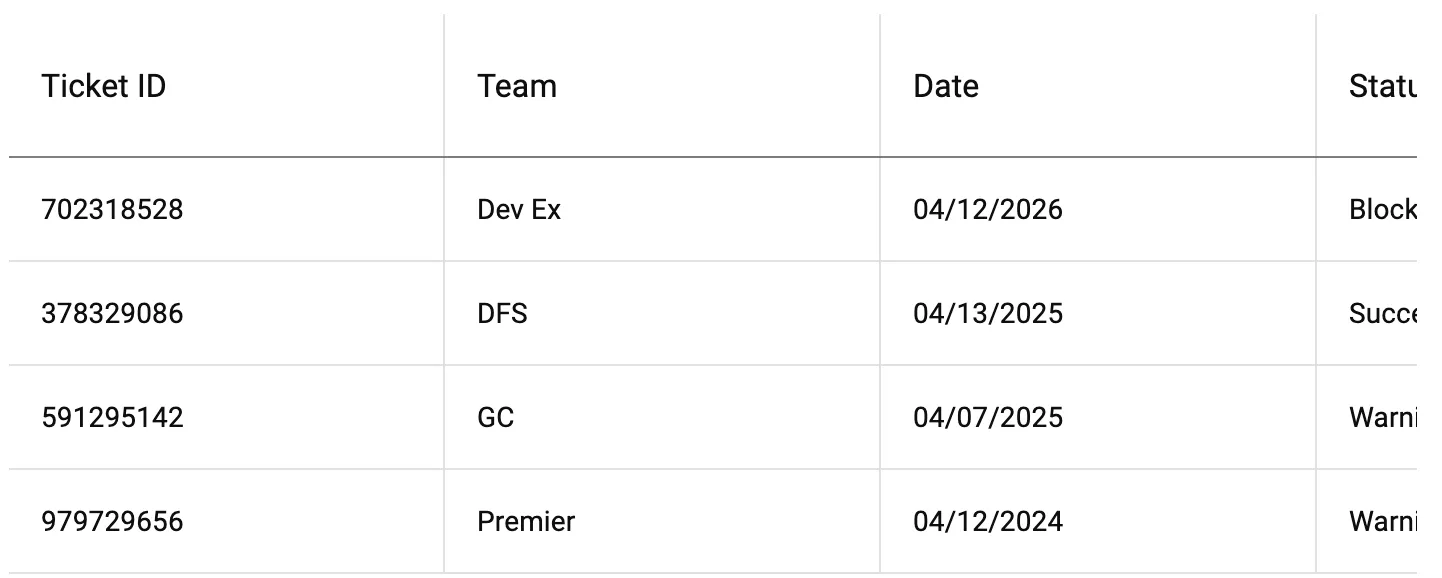Select the date 04/12/2026 cell

tap(988, 210)
